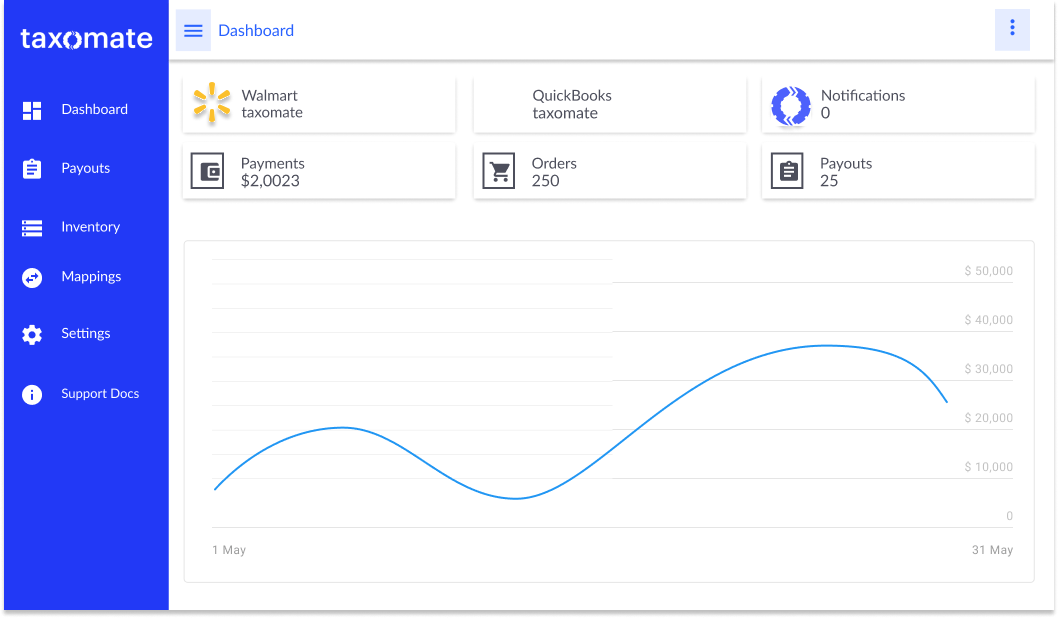Open the Payouts 25 summary card
Image resolution: width=1058 pixels, height=618 pixels.
pyautogui.click(x=897, y=172)
